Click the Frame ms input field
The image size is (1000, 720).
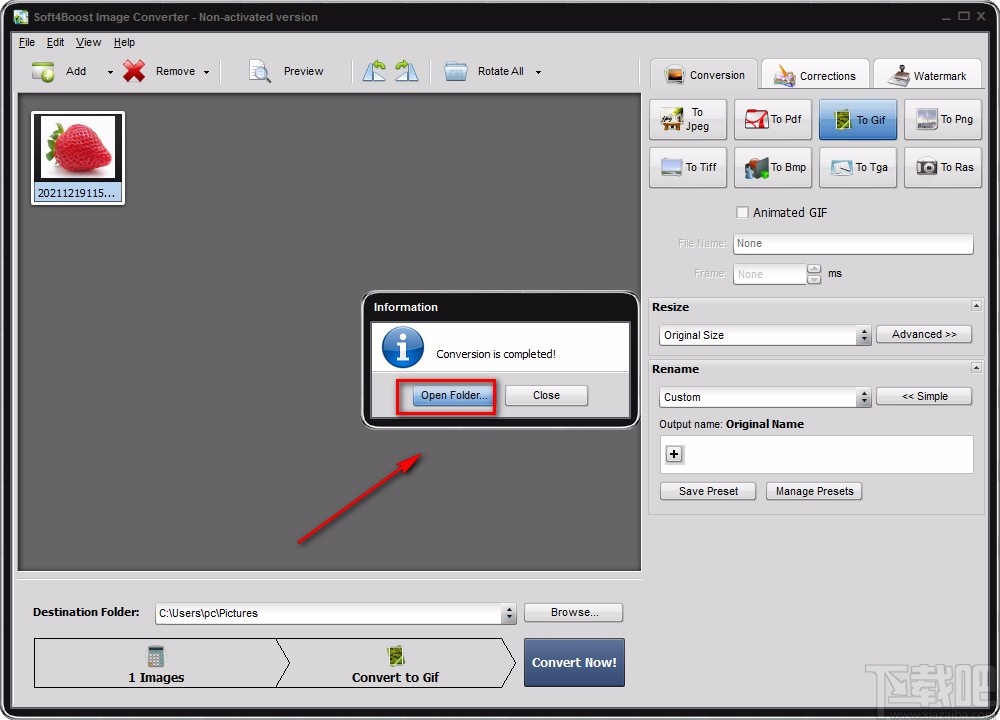770,274
